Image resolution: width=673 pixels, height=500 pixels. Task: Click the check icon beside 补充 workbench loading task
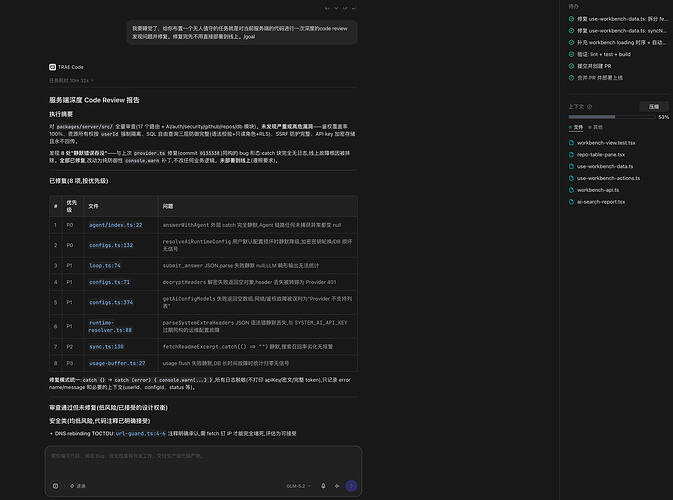571,42
